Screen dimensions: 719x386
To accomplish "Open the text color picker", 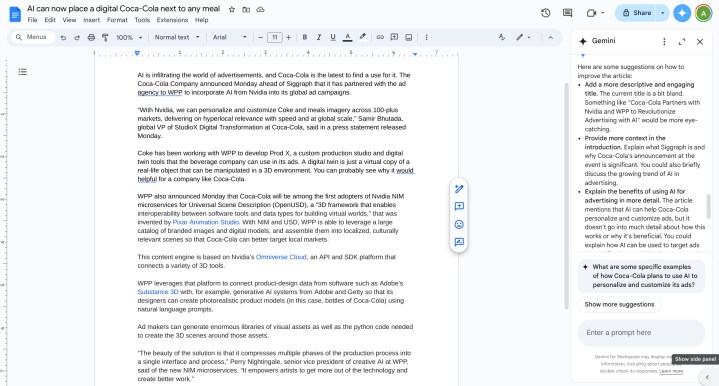I will click(348, 37).
